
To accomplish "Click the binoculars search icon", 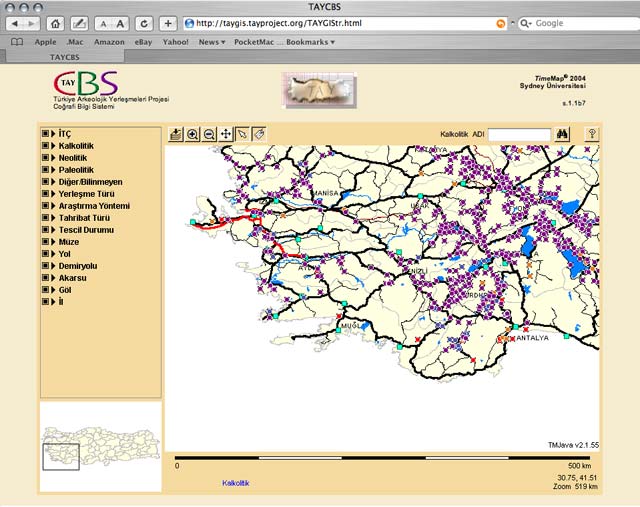I will [x=562, y=134].
